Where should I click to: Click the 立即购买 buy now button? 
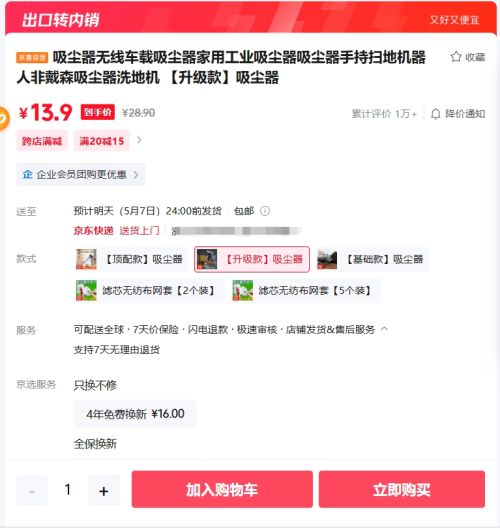(x=402, y=489)
